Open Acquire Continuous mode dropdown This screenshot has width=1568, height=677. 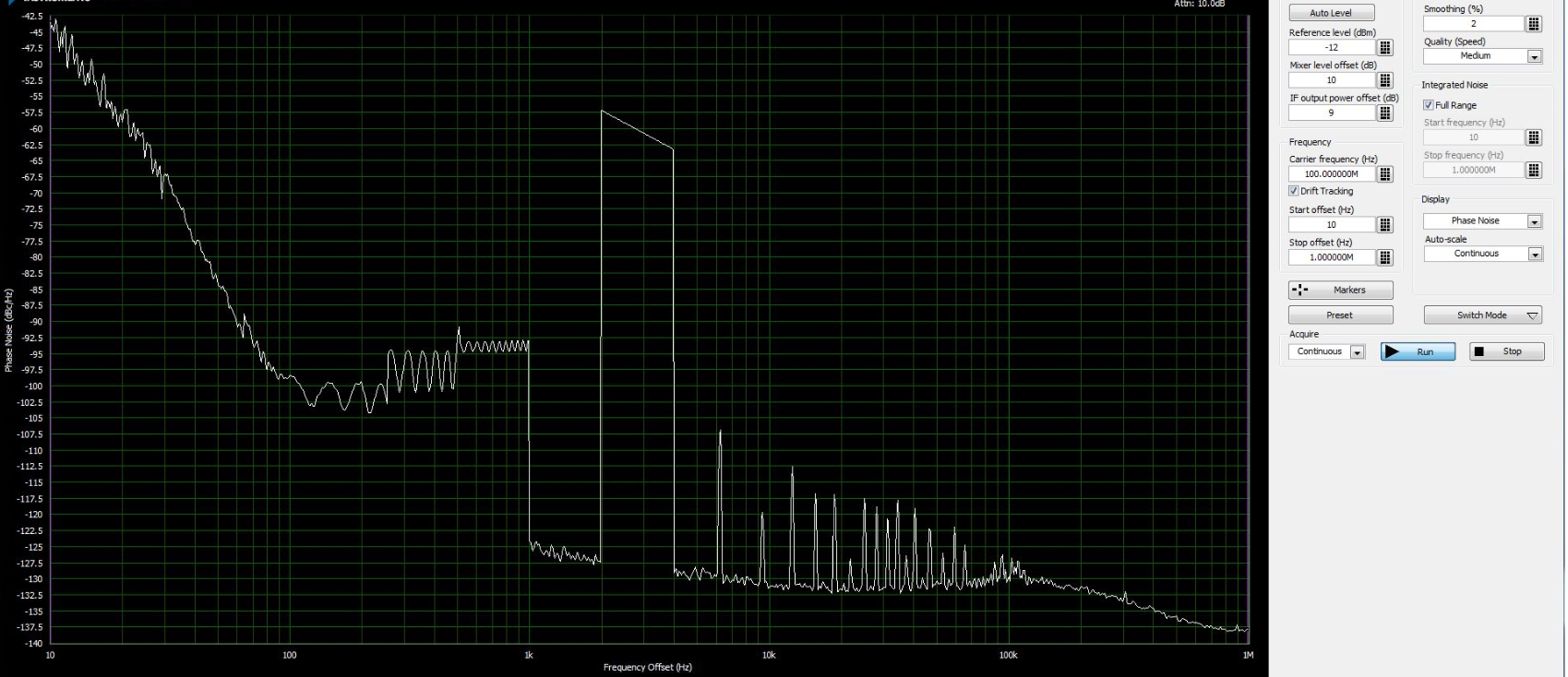point(1357,351)
